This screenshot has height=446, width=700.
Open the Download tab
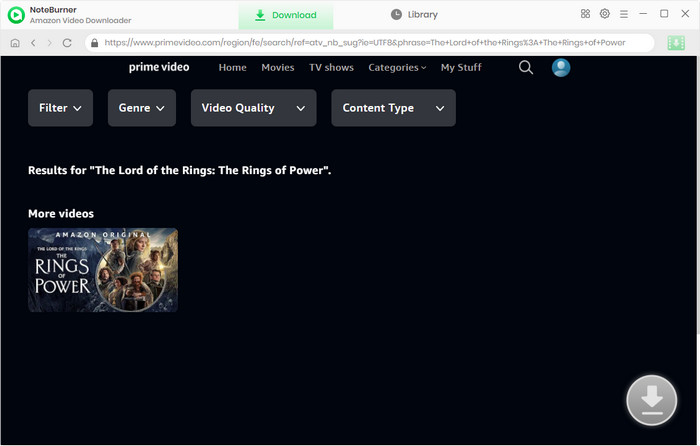click(x=286, y=15)
